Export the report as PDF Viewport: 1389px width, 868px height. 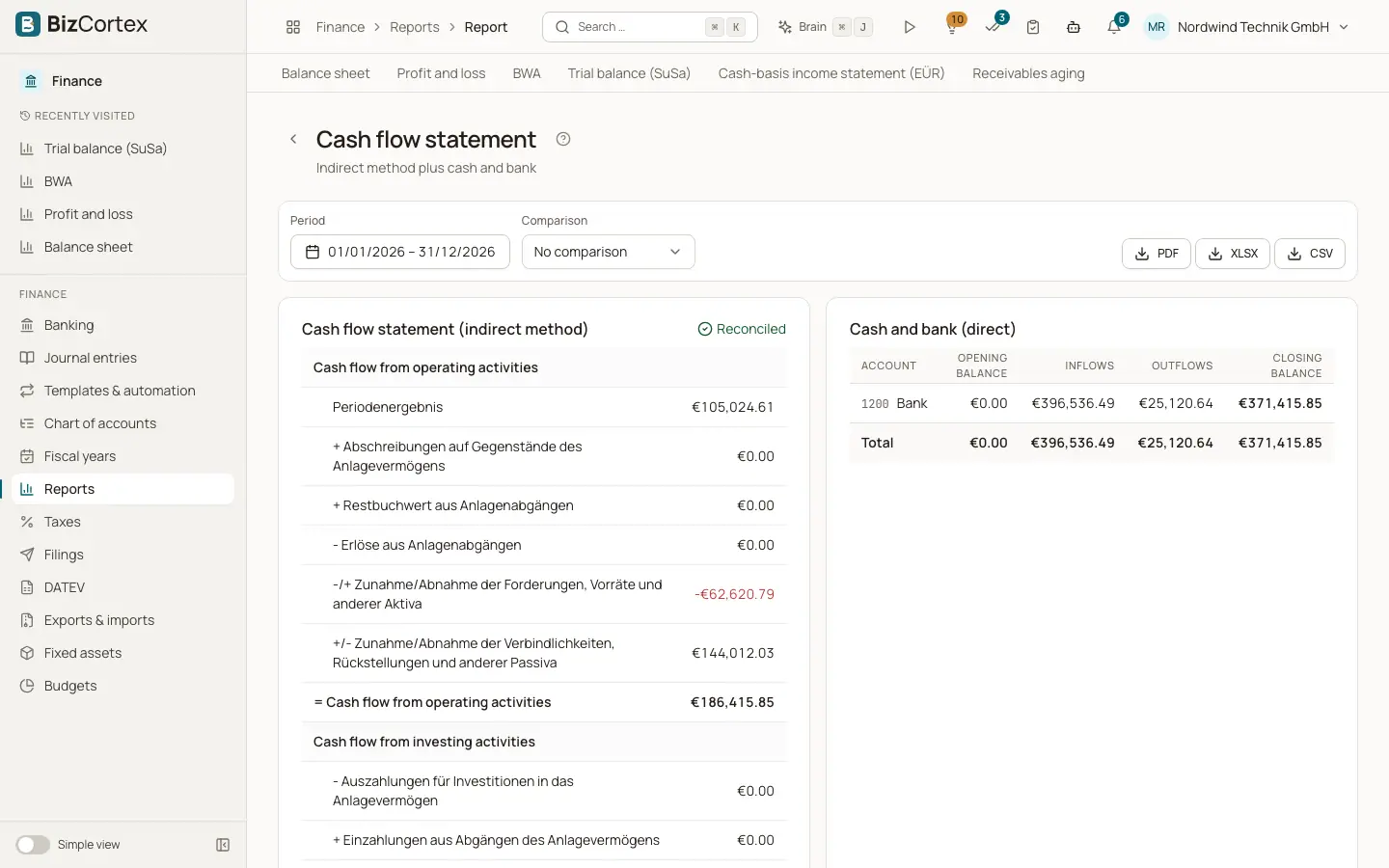coord(1156,254)
